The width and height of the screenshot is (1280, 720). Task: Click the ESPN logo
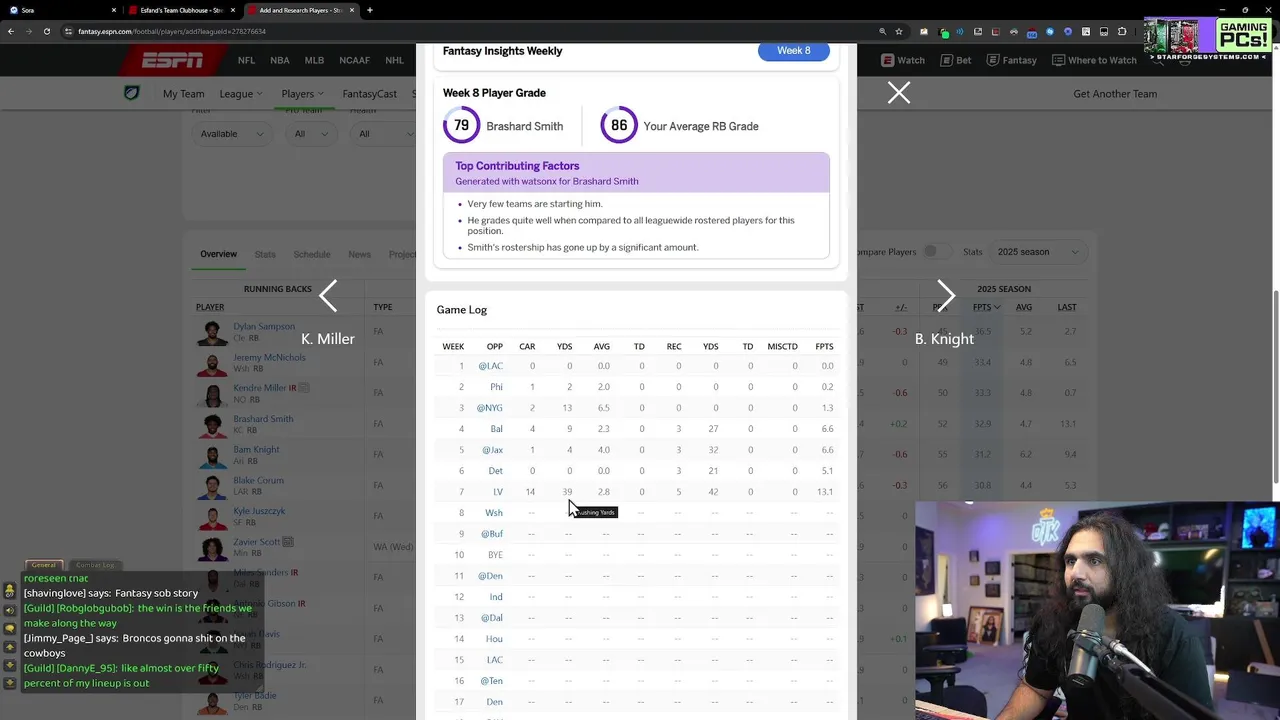click(172, 61)
